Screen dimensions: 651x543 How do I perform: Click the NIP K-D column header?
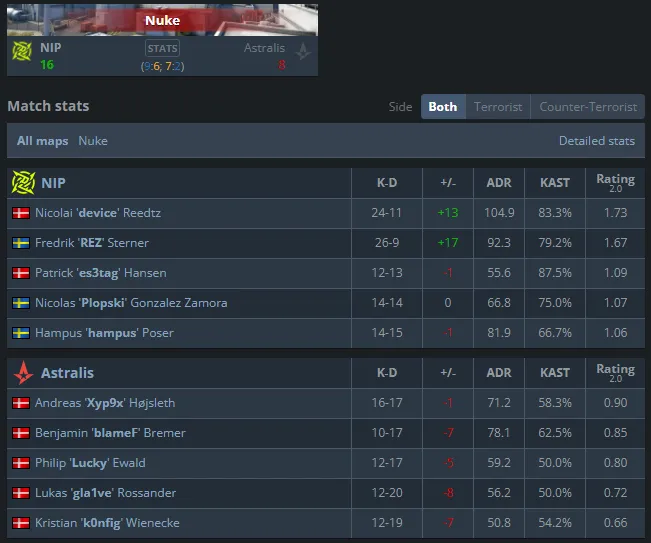point(387,183)
